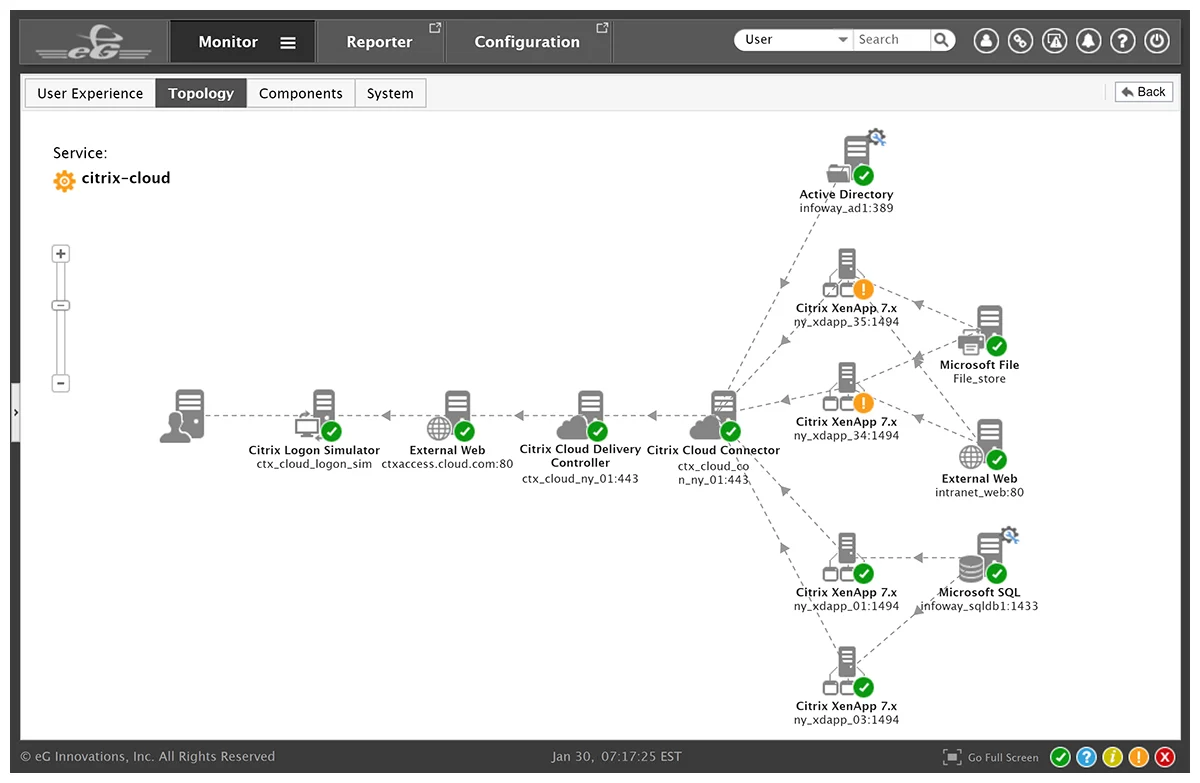Click into the Search input field

point(891,40)
